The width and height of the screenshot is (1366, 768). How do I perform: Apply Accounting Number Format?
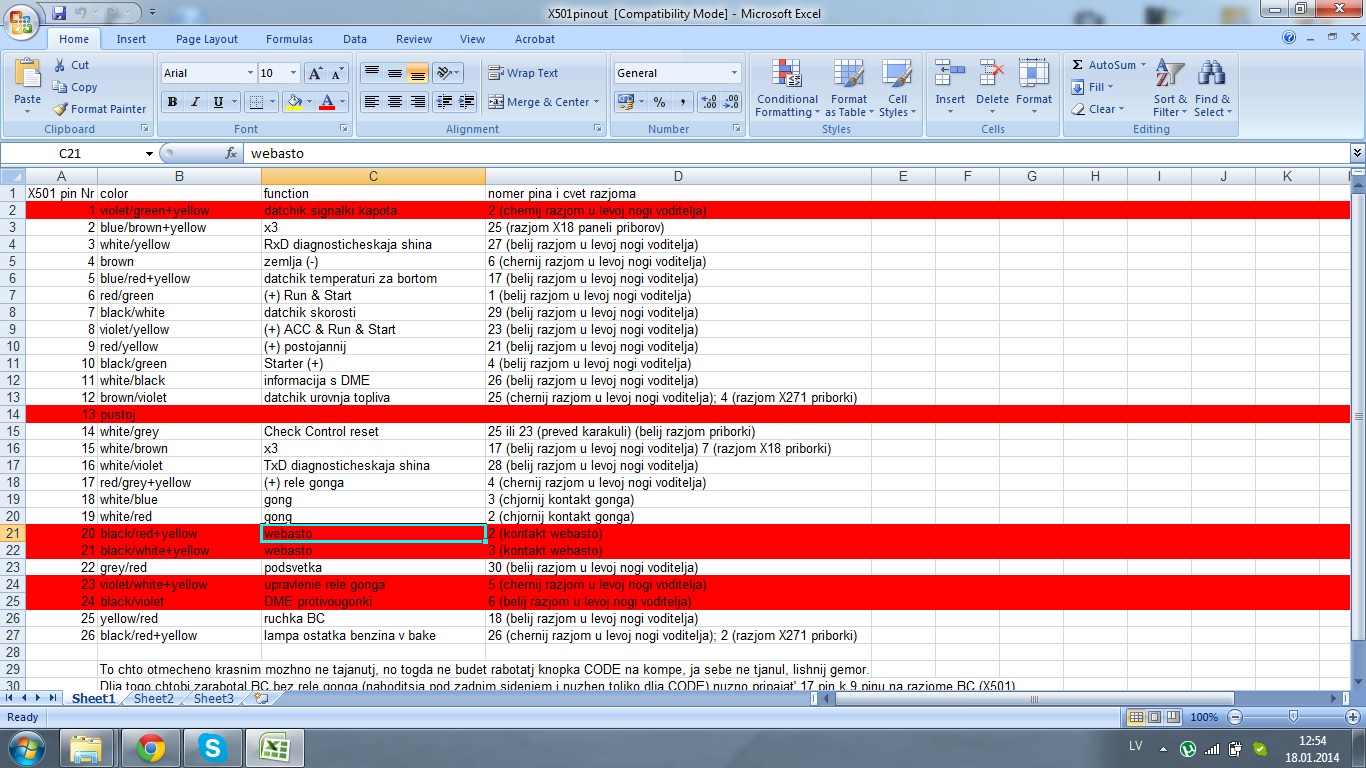coord(625,102)
